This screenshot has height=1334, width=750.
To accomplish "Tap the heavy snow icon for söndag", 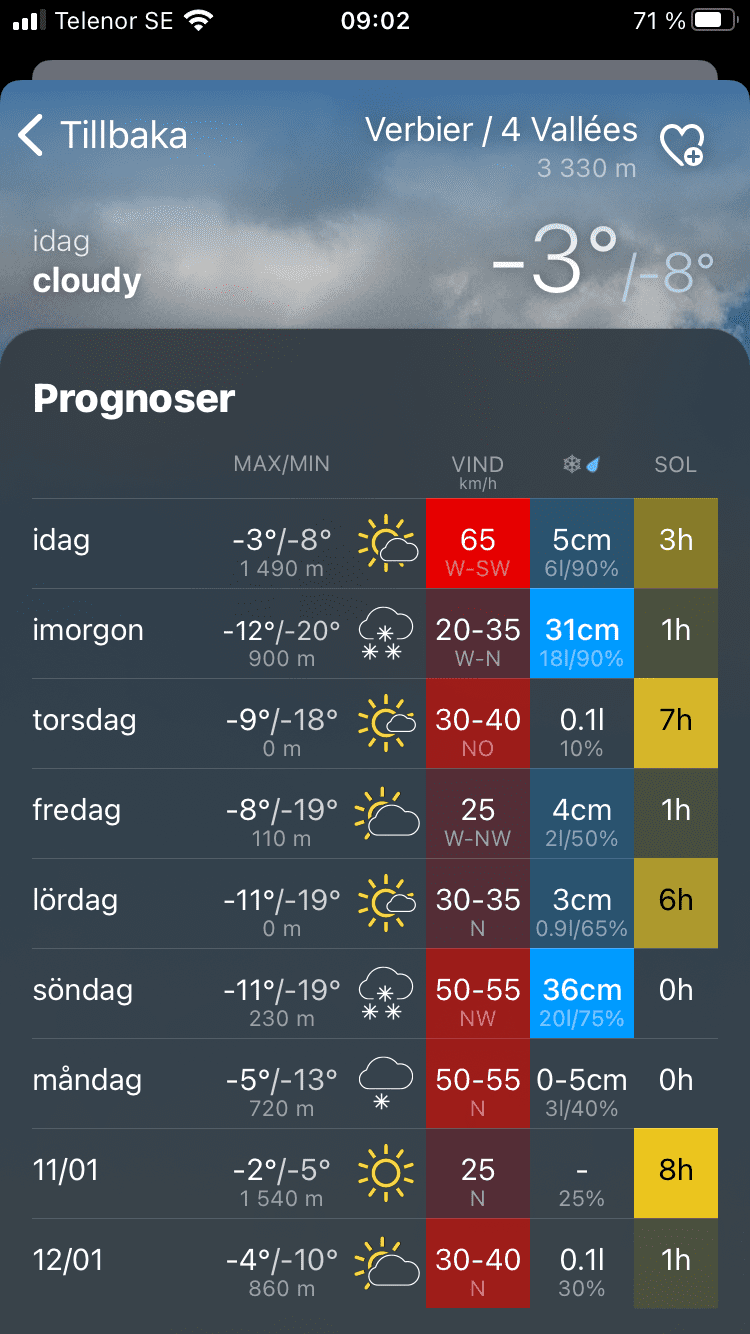I will [386, 992].
